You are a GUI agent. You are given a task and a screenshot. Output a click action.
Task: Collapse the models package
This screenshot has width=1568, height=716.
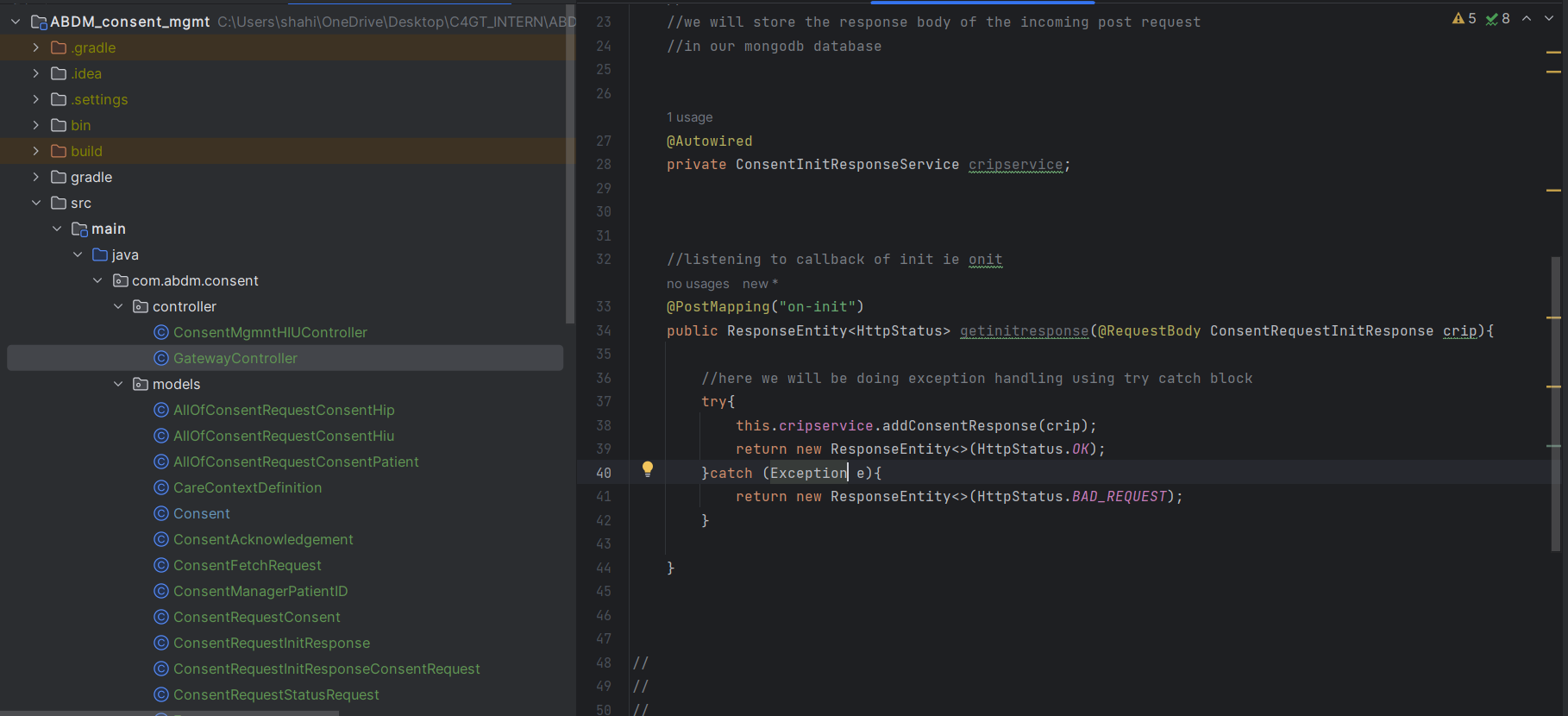coord(118,384)
